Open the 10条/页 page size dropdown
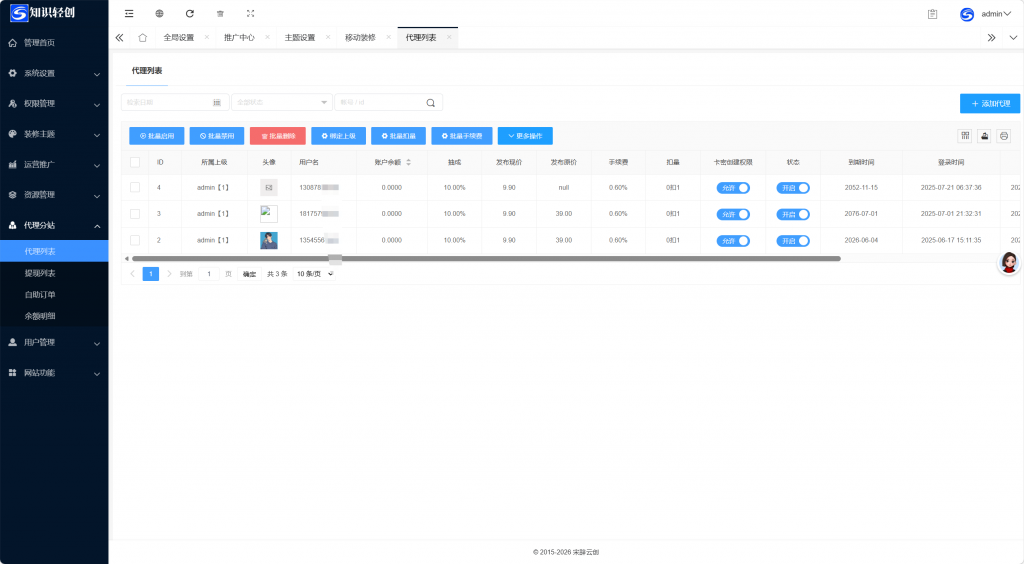Image resolution: width=1024 pixels, height=564 pixels. pyautogui.click(x=315, y=274)
